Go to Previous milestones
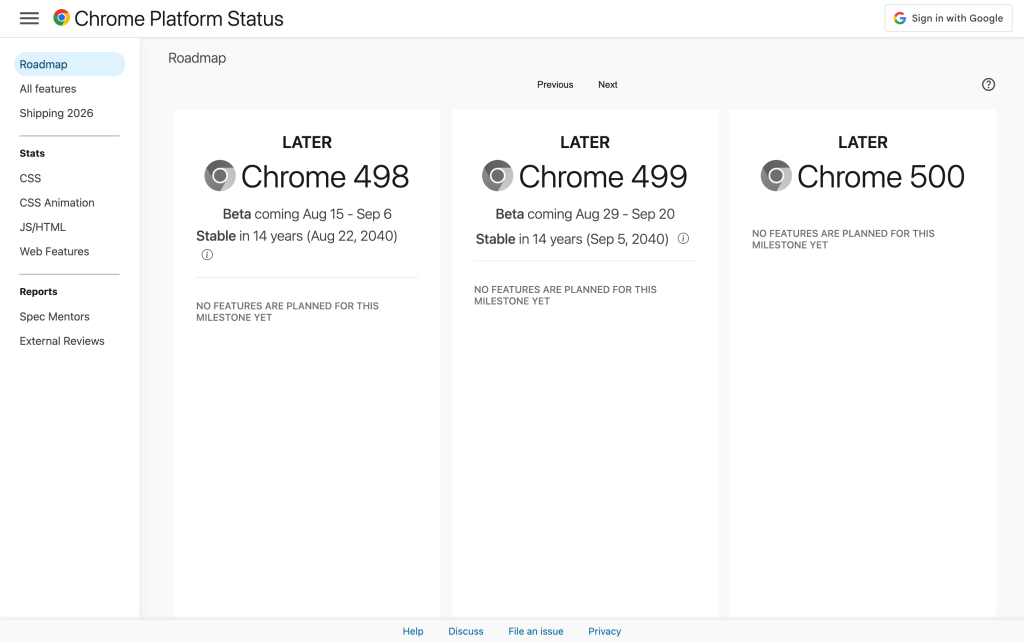This screenshot has width=1024, height=642. pos(555,84)
